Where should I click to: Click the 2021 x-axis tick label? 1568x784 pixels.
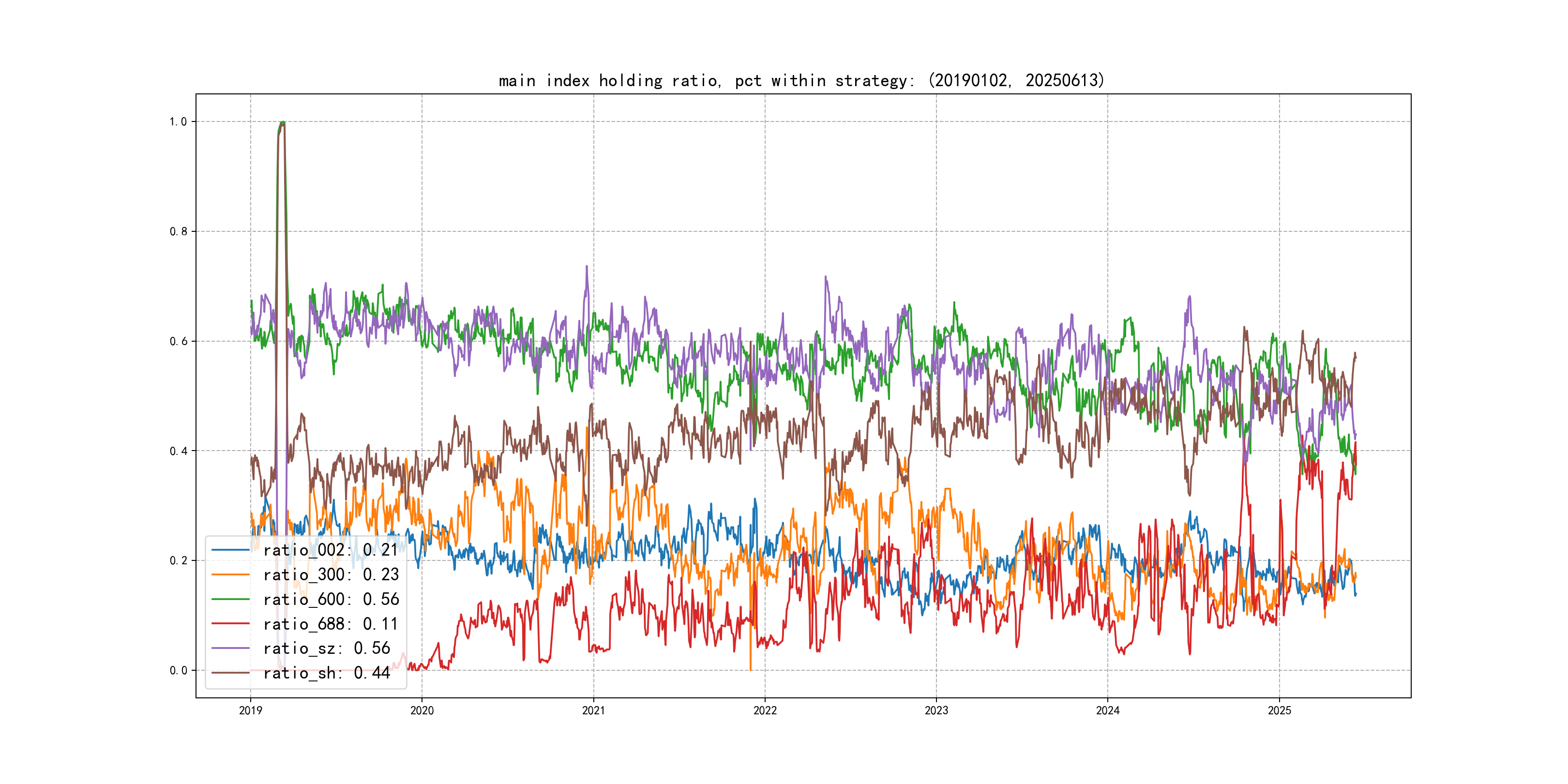pos(593,710)
